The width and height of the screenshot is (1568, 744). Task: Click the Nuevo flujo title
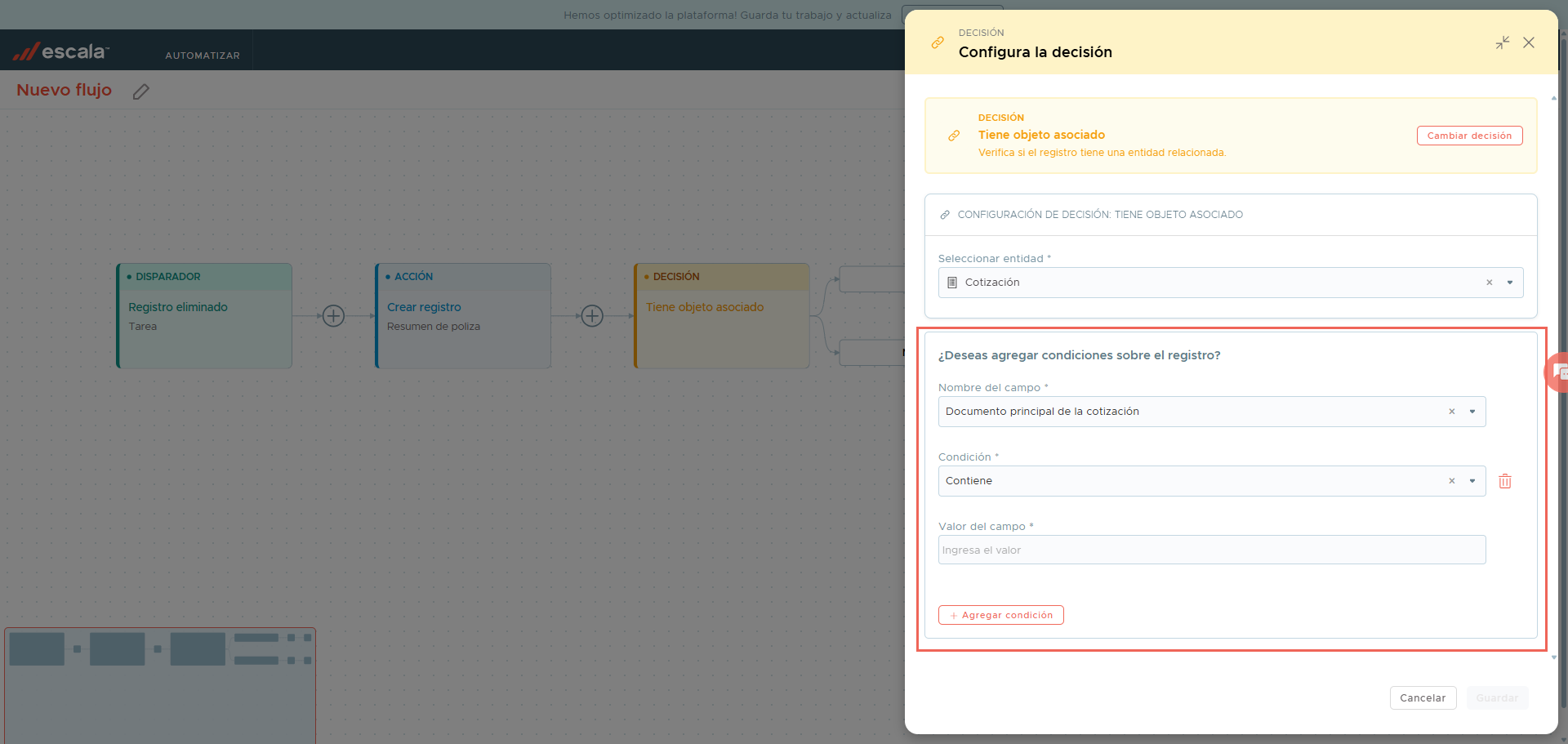[64, 90]
